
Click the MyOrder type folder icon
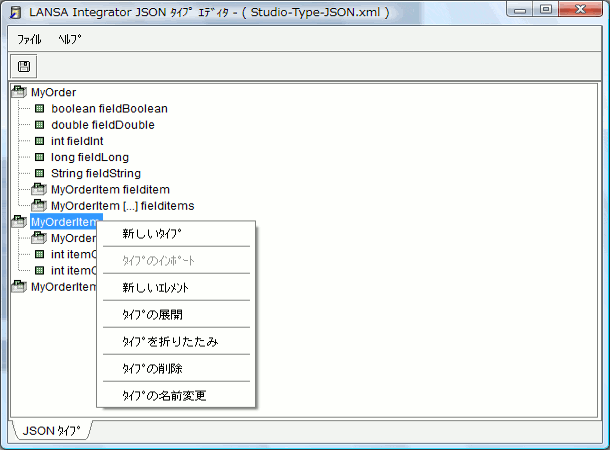tap(19, 92)
